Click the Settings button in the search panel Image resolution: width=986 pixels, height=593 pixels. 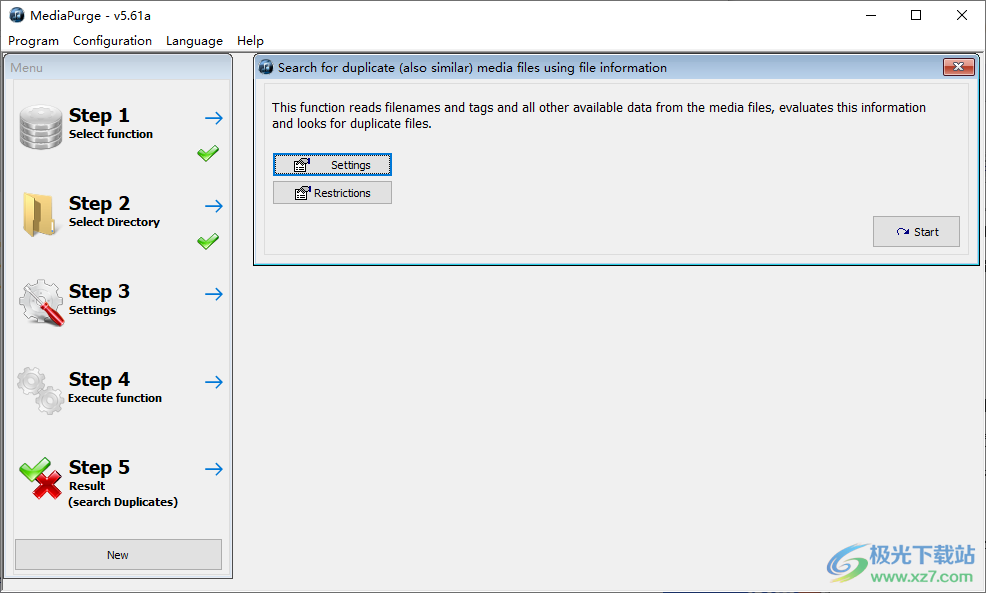[x=332, y=165]
